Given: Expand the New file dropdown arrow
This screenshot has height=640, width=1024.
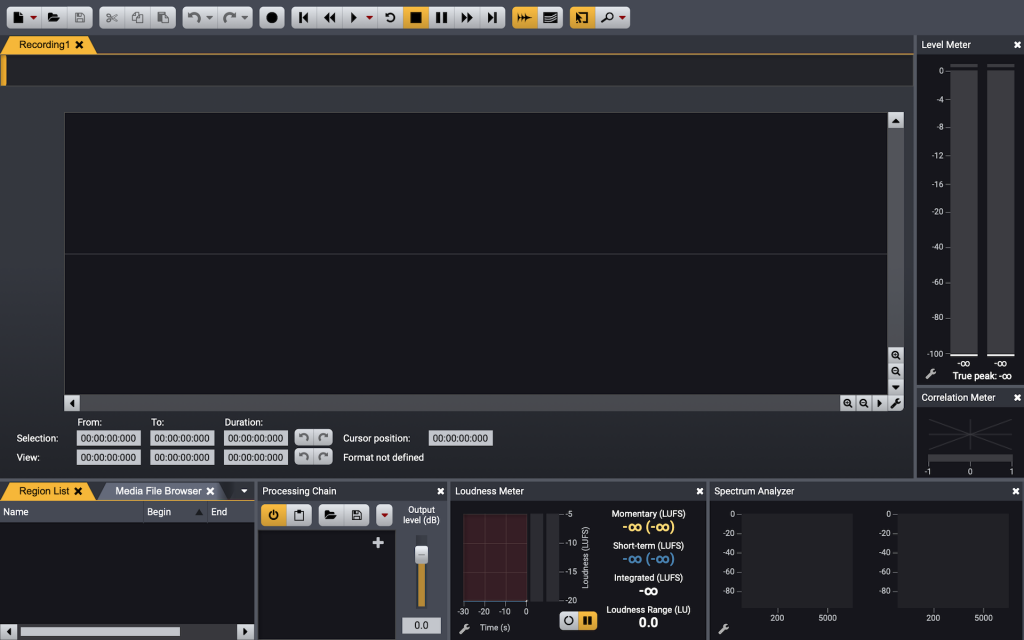Looking at the screenshot, I should point(33,18).
